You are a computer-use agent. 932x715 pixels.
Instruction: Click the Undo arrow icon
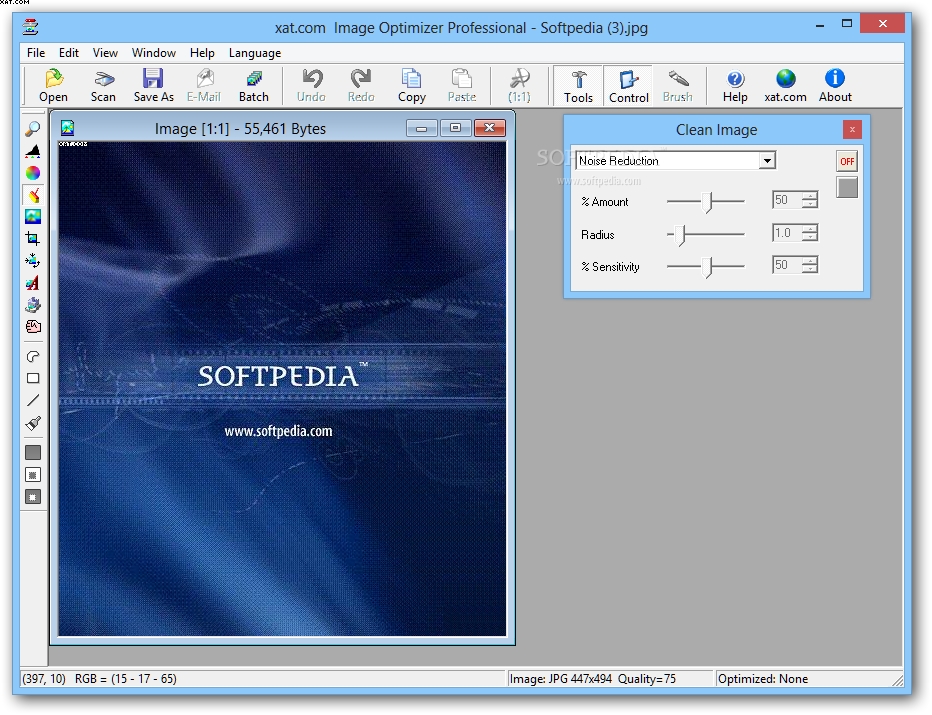(312, 78)
